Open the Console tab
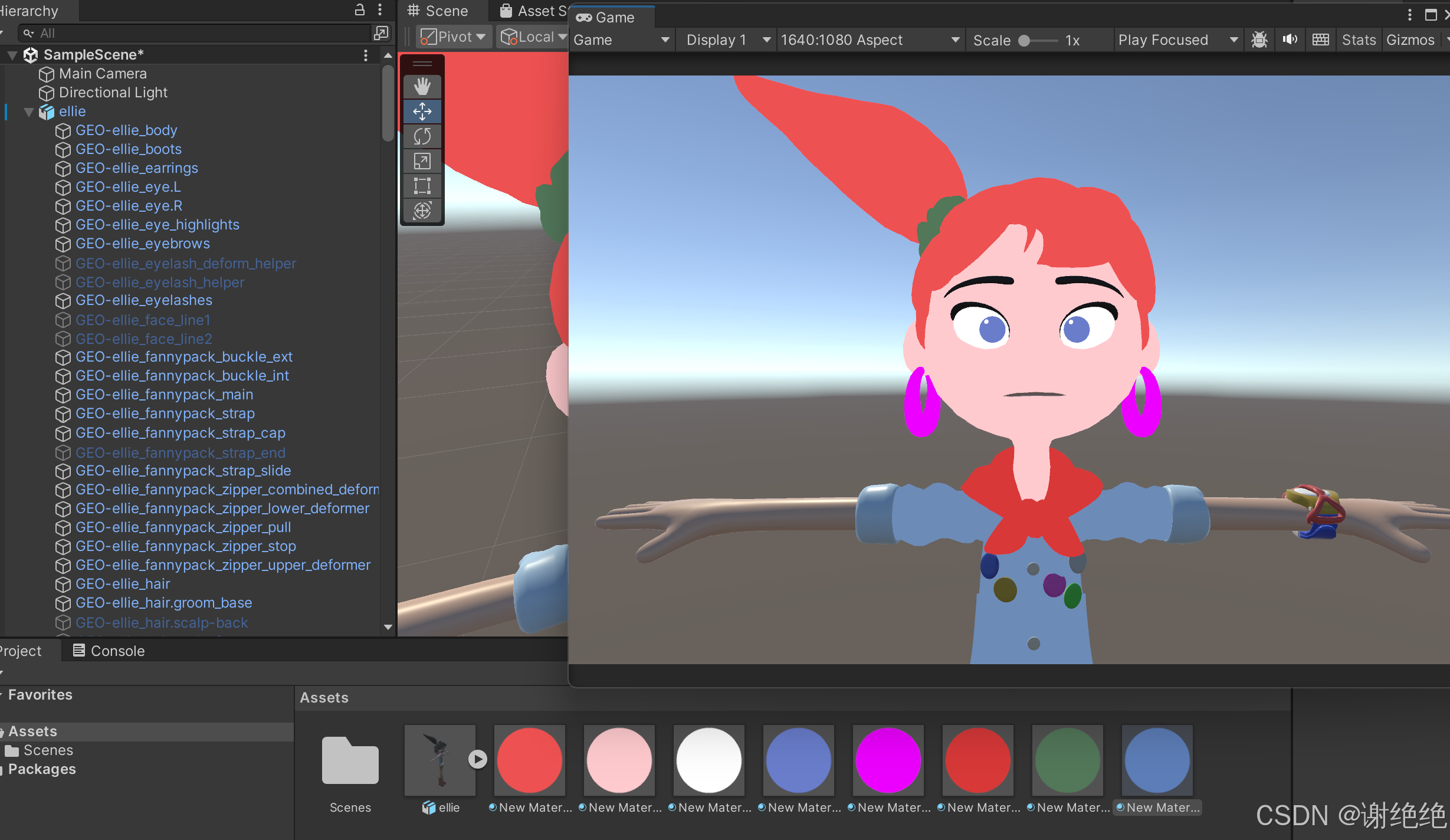 [x=109, y=651]
